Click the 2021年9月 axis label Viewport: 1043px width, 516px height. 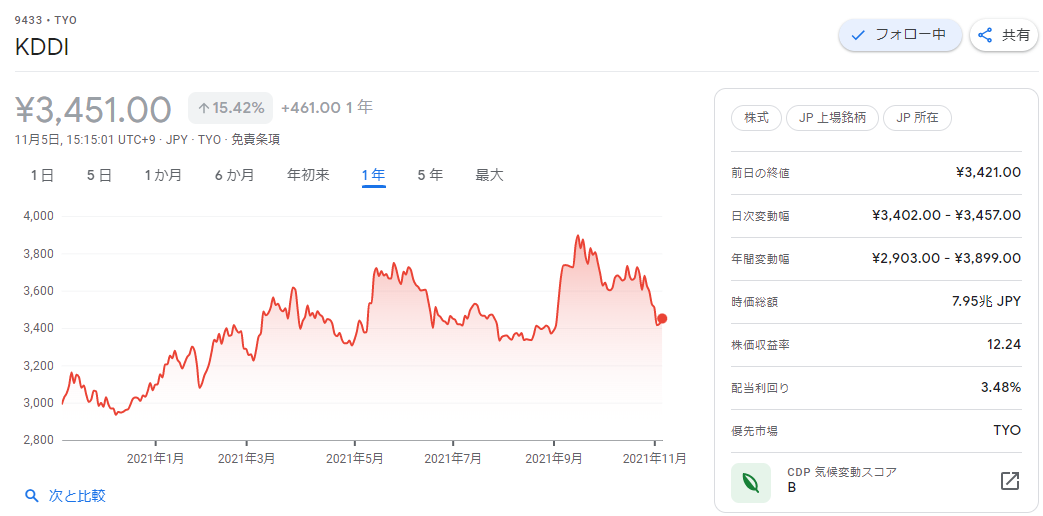coord(554,458)
